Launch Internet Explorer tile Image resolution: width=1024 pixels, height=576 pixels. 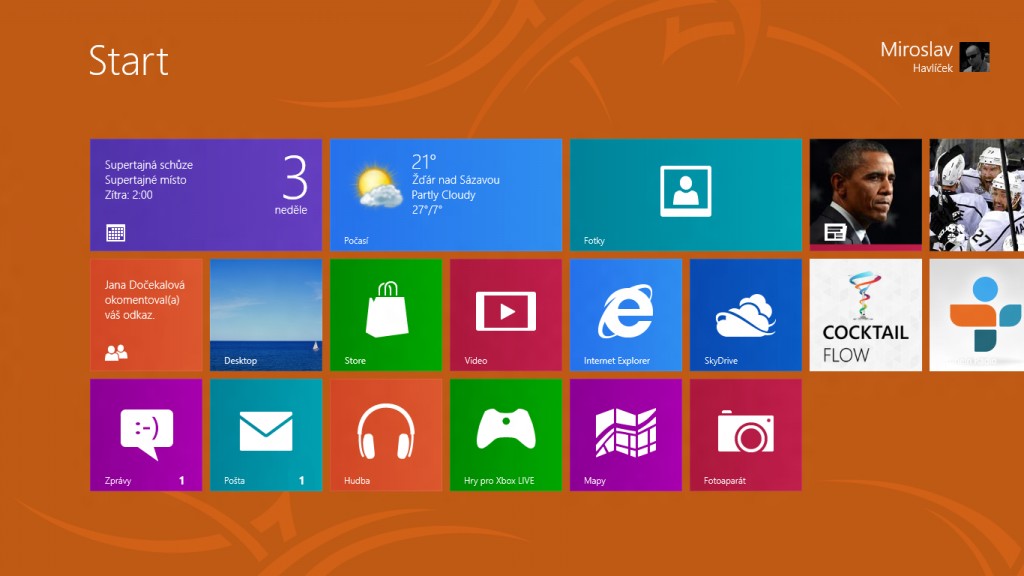tap(626, 315)
